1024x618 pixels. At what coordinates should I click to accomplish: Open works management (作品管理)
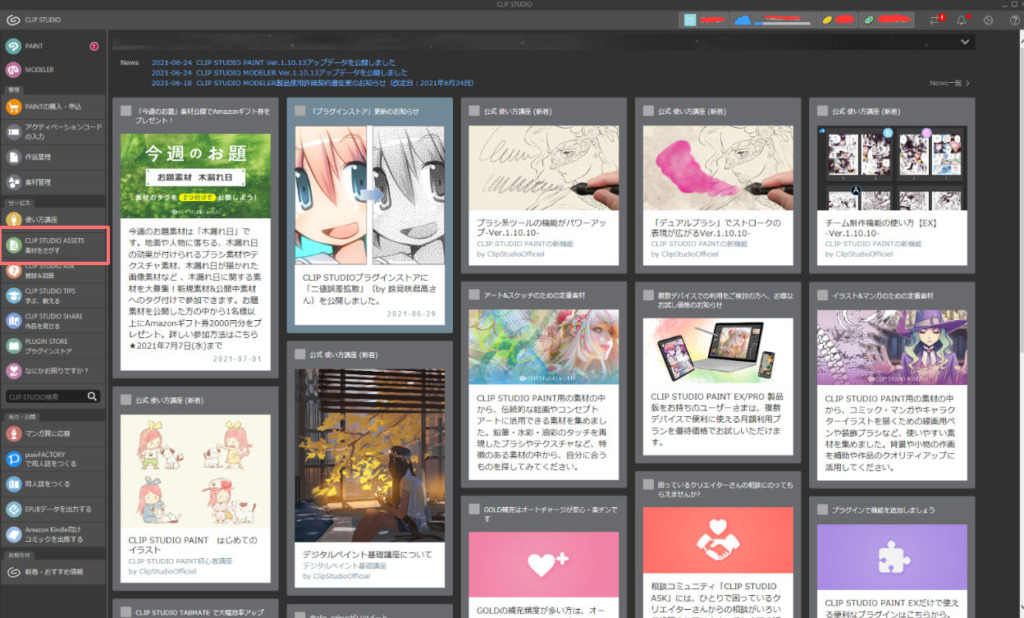tap(52, 157)
